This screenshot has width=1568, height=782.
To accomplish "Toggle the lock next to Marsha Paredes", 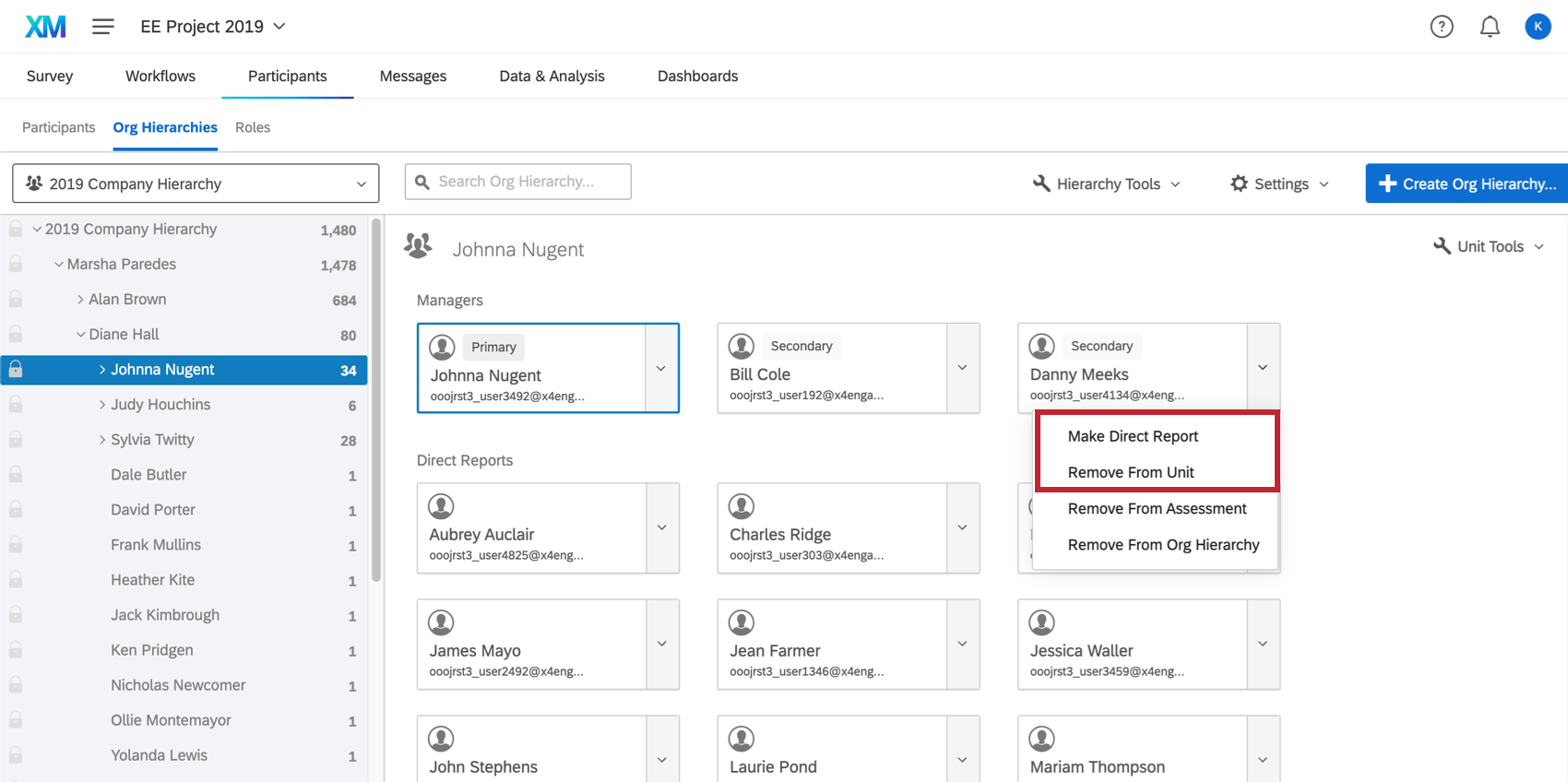I will [x=16, y=265].
